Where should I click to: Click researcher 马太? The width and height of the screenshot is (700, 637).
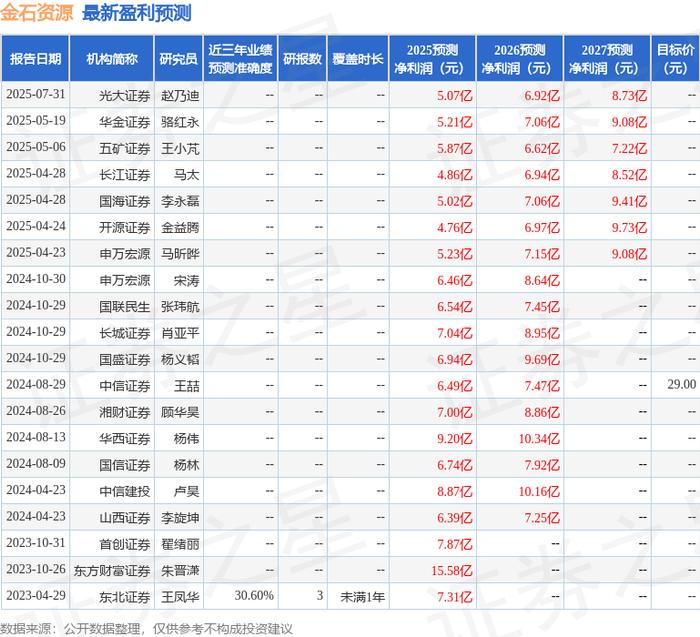click(x=186, y=175)
